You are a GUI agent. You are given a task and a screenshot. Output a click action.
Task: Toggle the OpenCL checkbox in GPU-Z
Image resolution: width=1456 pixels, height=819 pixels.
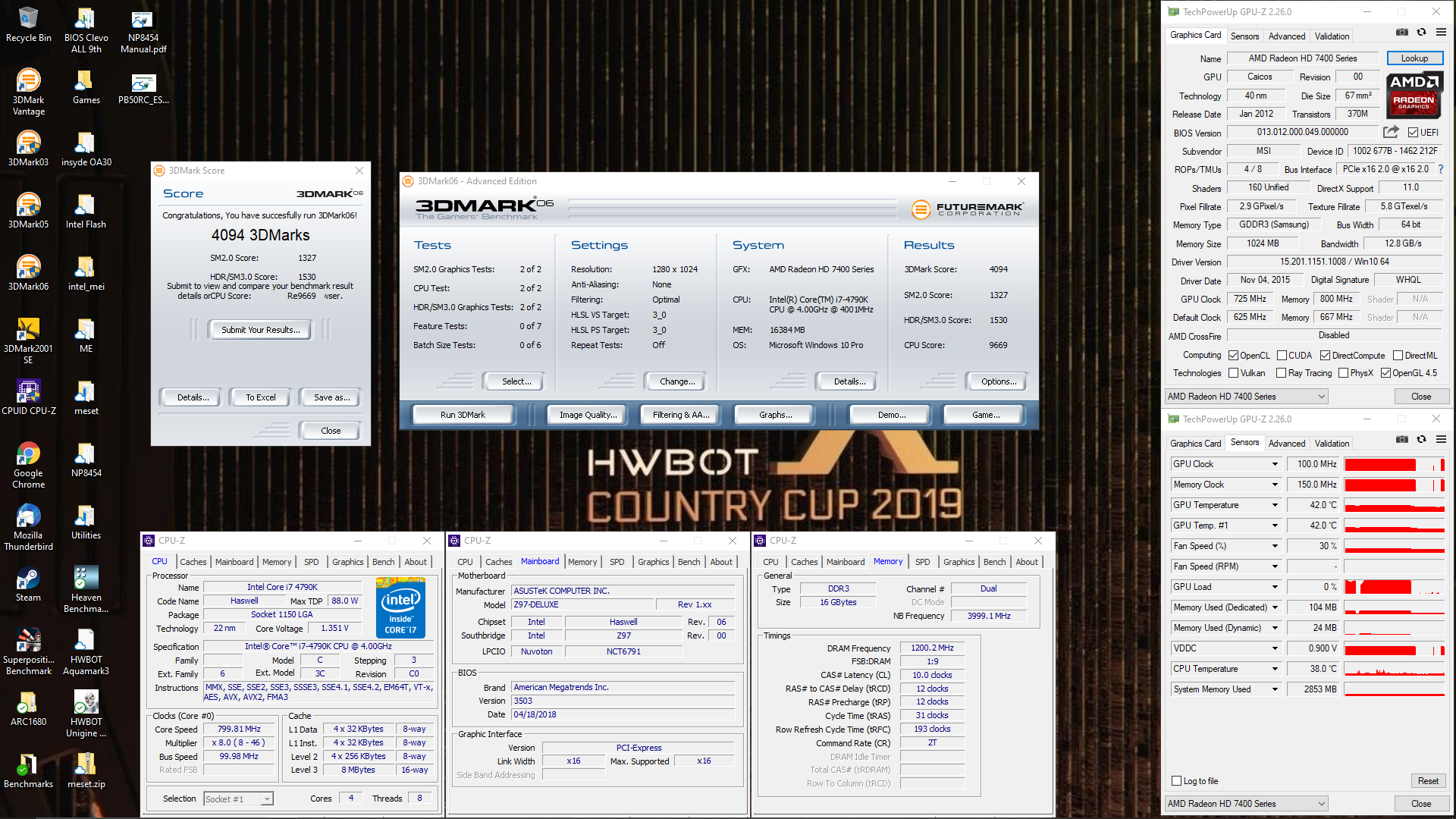(1234, 355)
